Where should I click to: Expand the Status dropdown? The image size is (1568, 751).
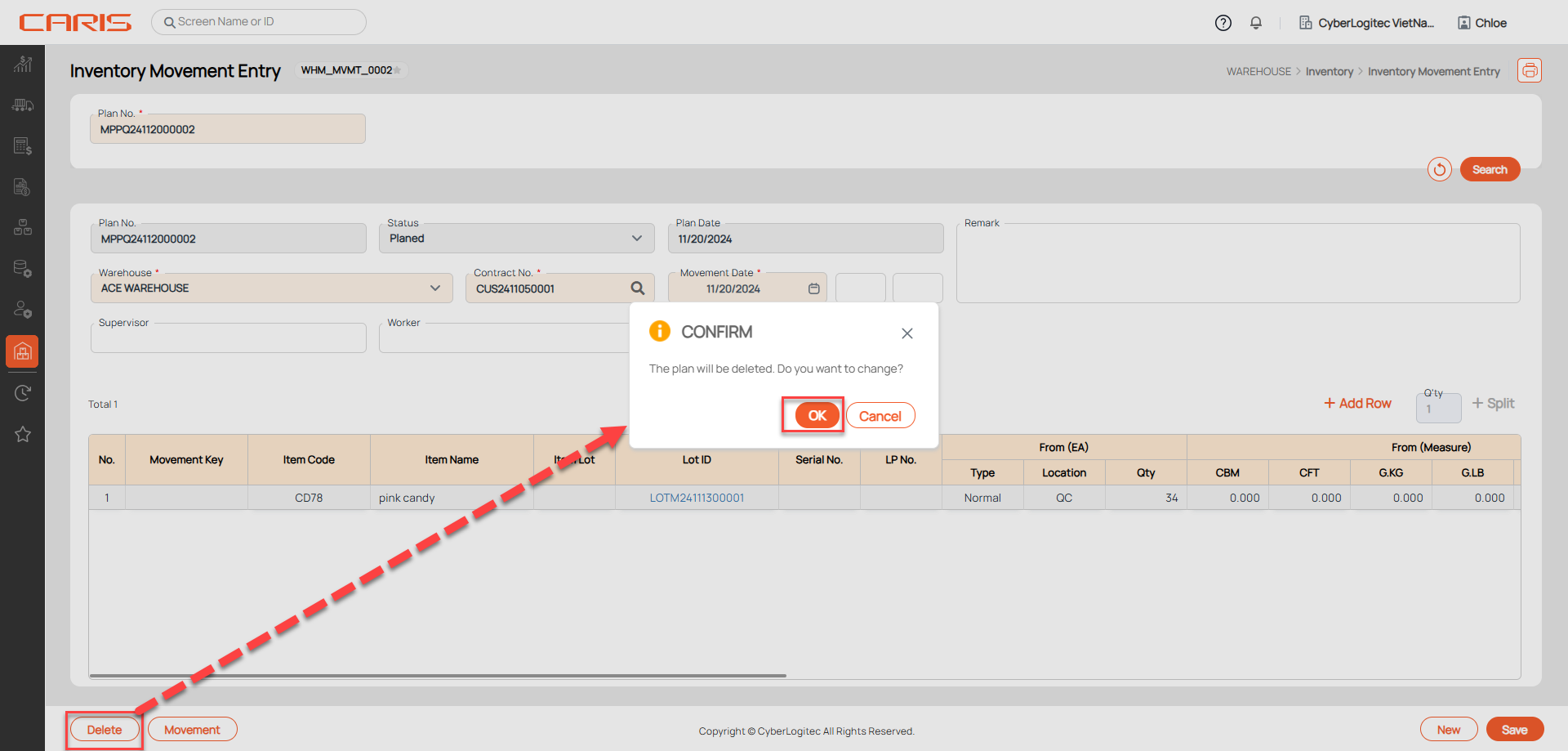click(x=636, y=239)
